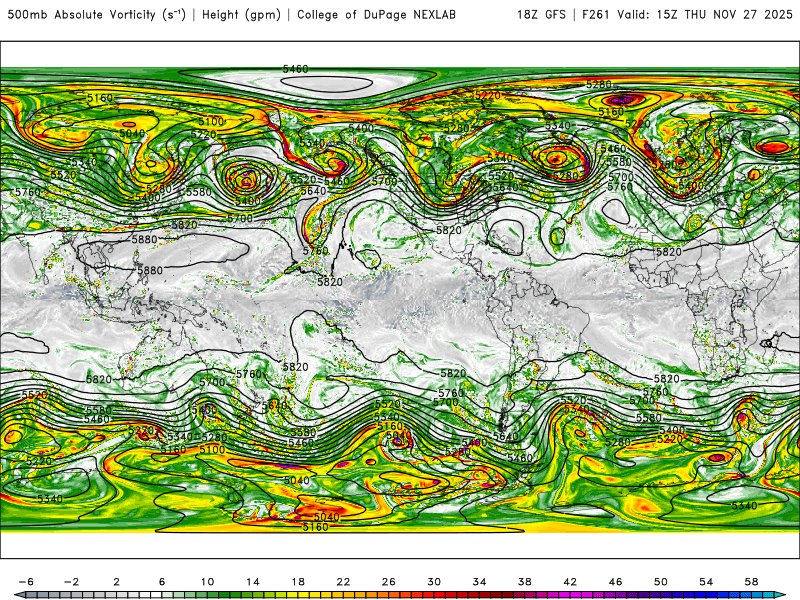Image resolution: width=800 pixels, height=600 pixels.
Task: Click the colorbar label '58'
Action: coord(752,582)
